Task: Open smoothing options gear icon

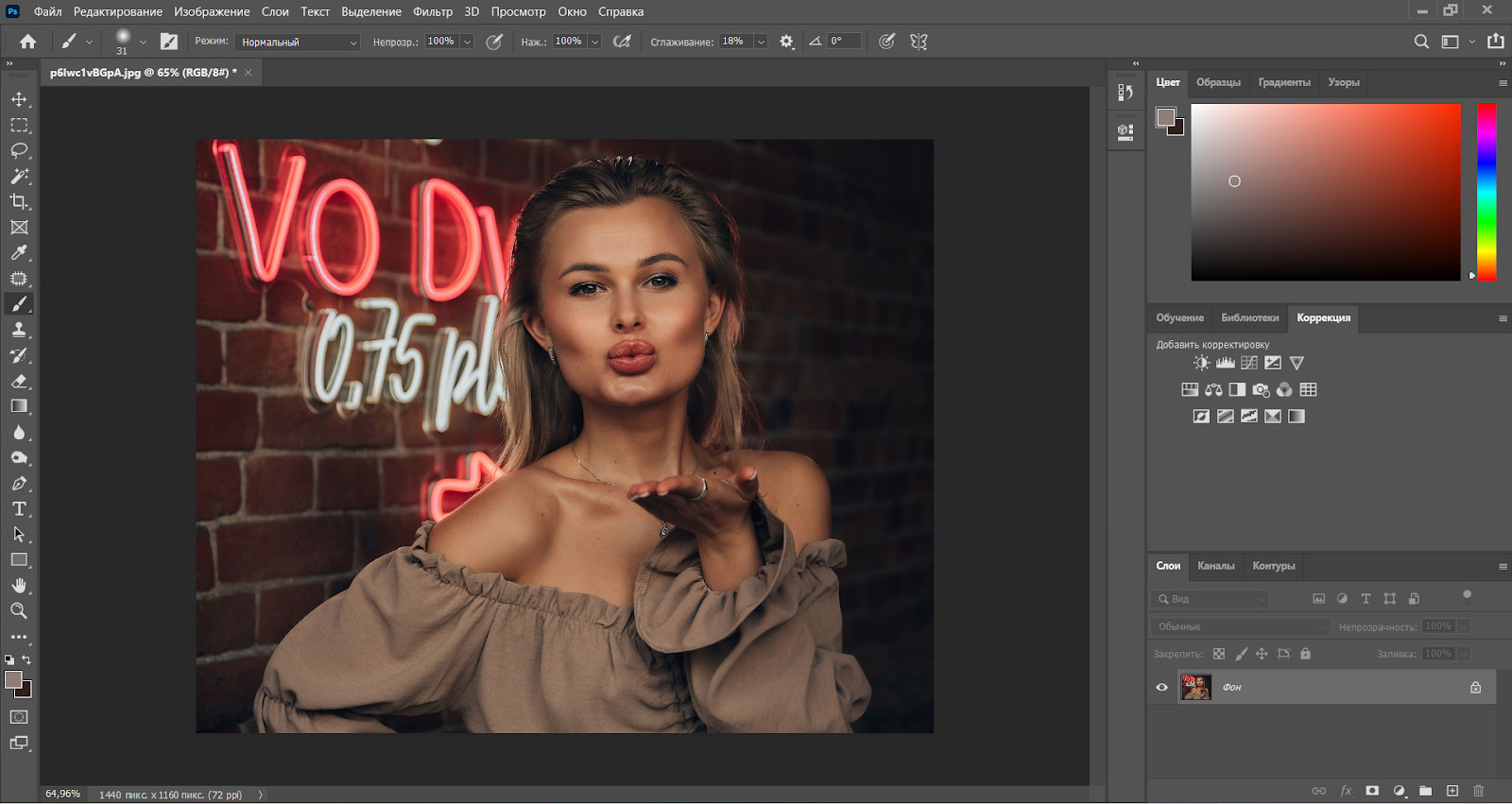Action: 786,42
